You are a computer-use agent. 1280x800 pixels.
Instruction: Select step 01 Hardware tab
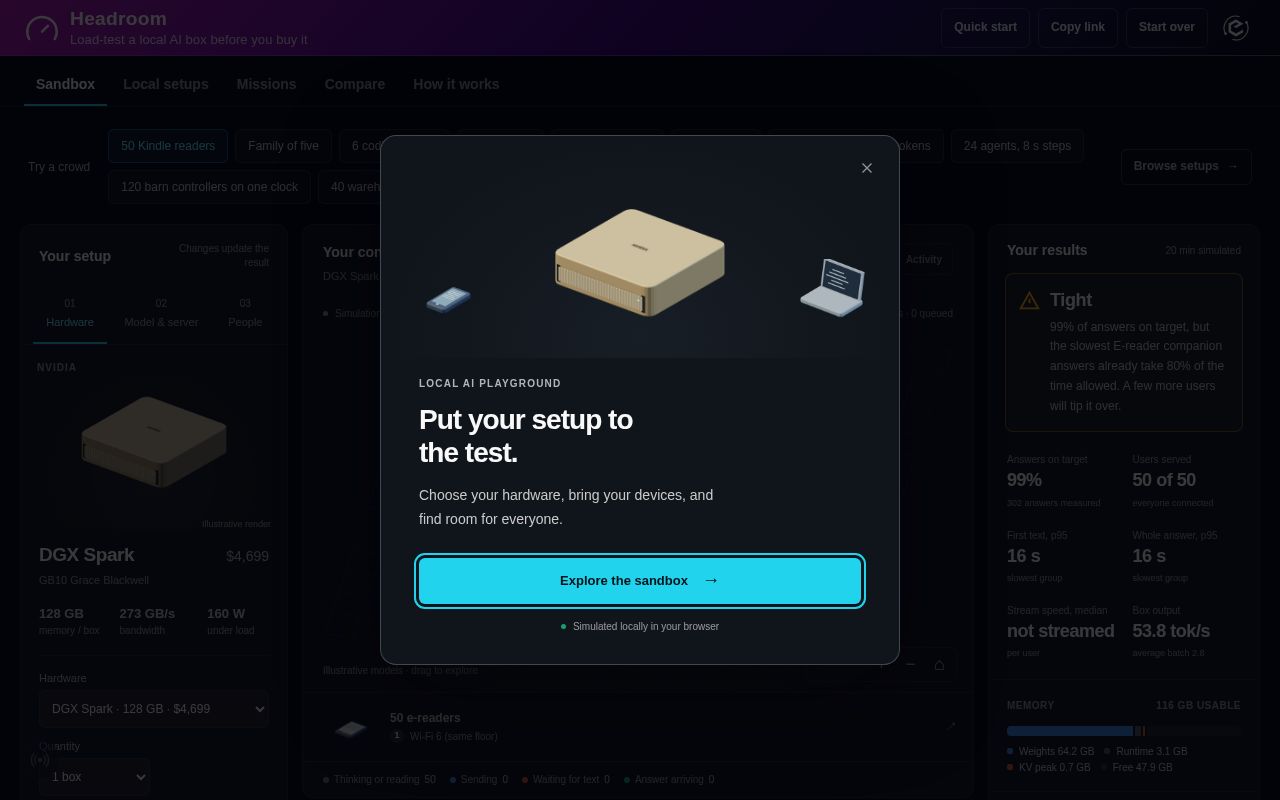70,313
